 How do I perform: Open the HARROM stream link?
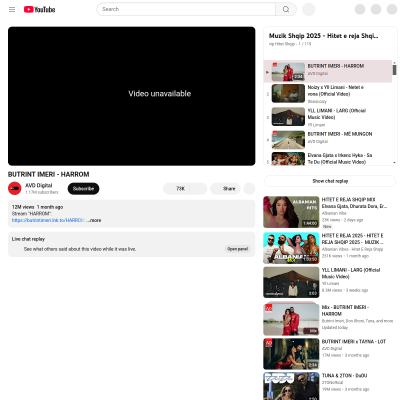pyautogui.click(x=48, y=220)
